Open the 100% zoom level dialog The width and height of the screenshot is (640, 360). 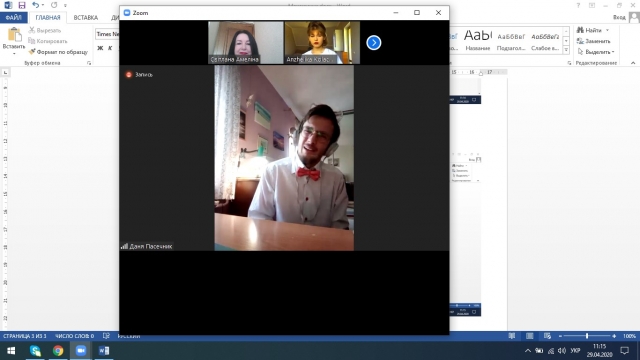click(629, 336)
